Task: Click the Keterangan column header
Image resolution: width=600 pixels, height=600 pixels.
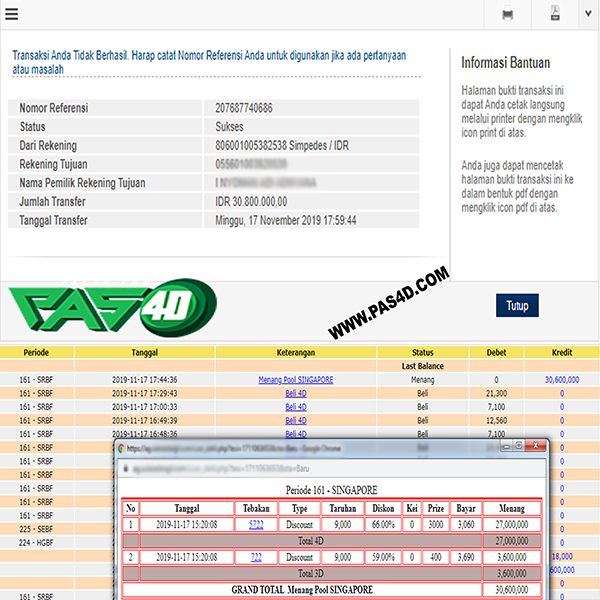Action: 296,352
